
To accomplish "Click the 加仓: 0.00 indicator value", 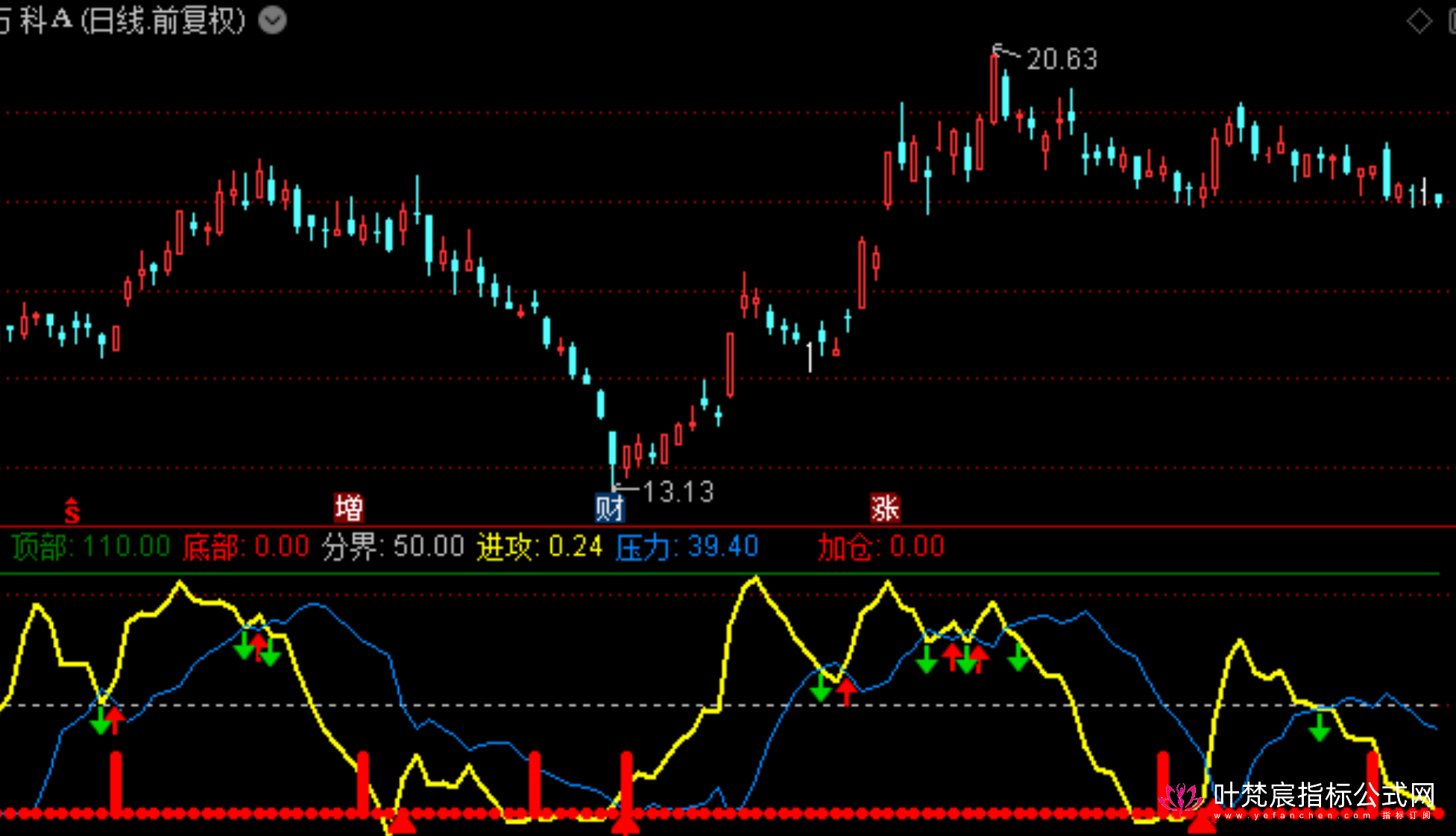I will pos(881,547).
